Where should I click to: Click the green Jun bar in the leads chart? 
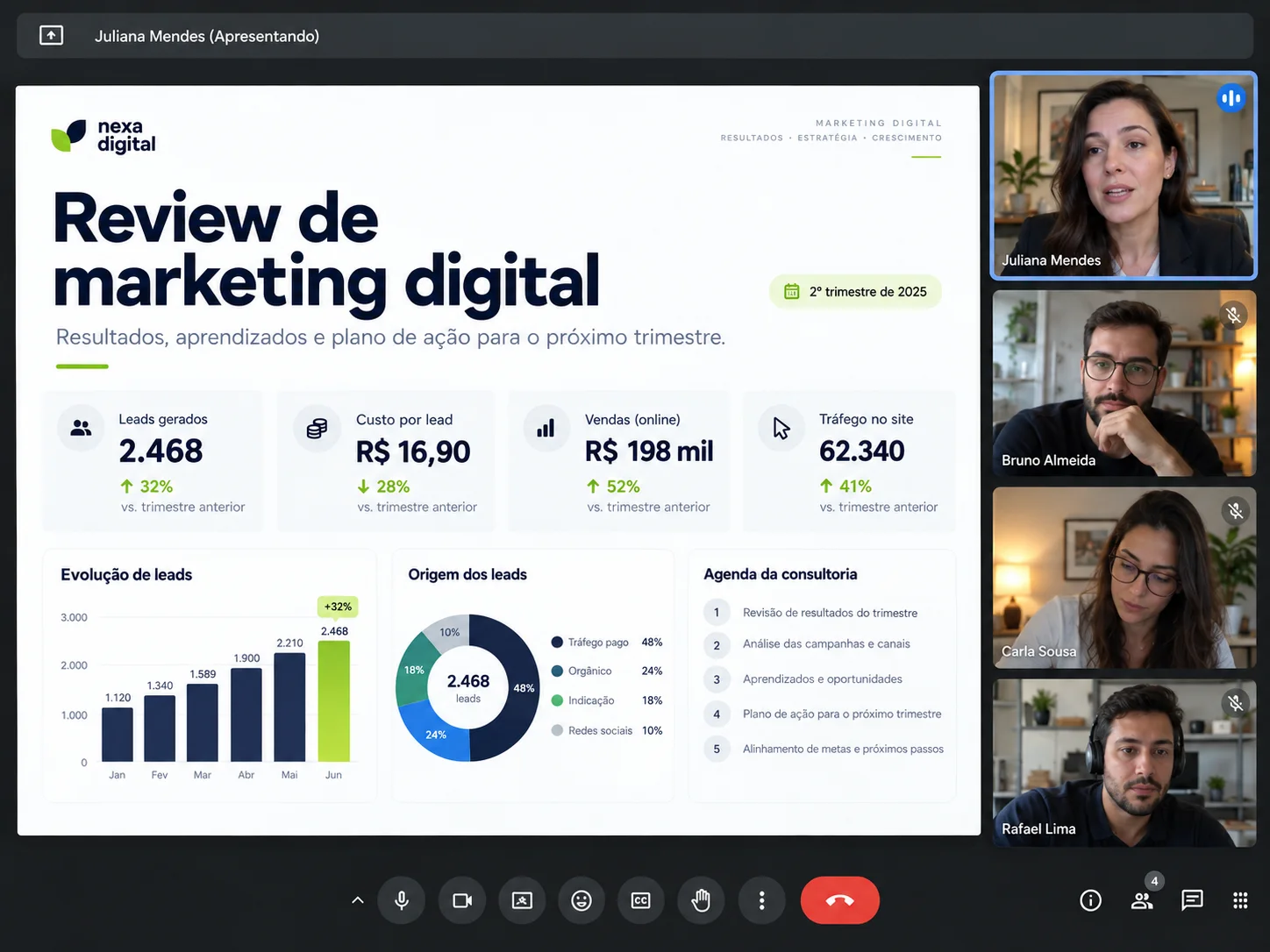[x=333, y=701]
